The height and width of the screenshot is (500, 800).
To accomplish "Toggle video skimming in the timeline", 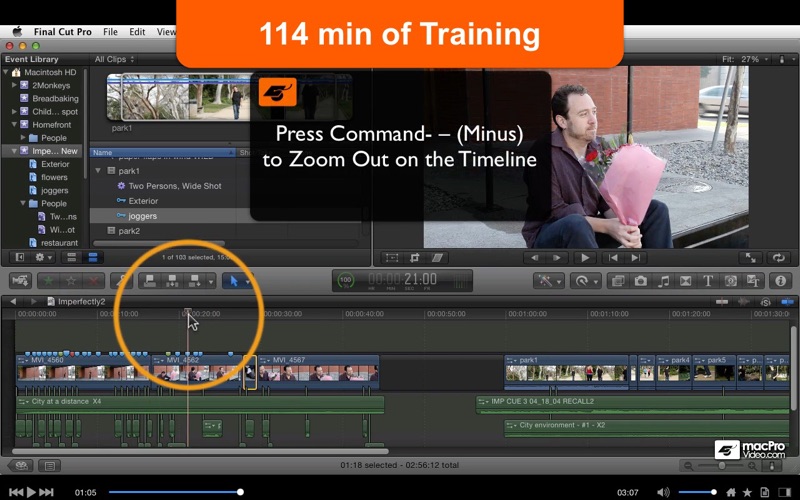I will pyautogui.click(x=721, y=302).
